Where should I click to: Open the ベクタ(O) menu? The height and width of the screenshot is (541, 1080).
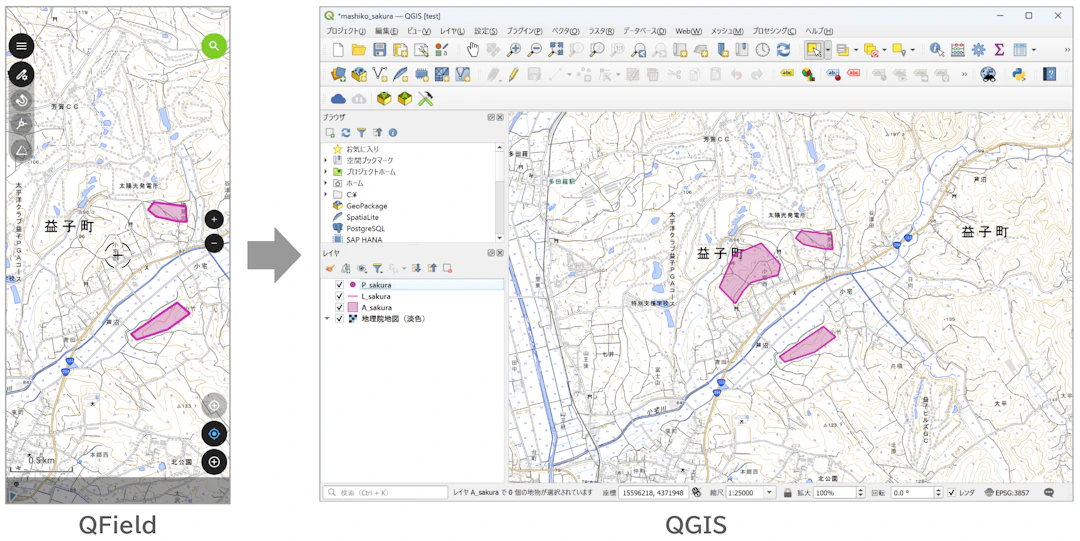click(565, 31)
